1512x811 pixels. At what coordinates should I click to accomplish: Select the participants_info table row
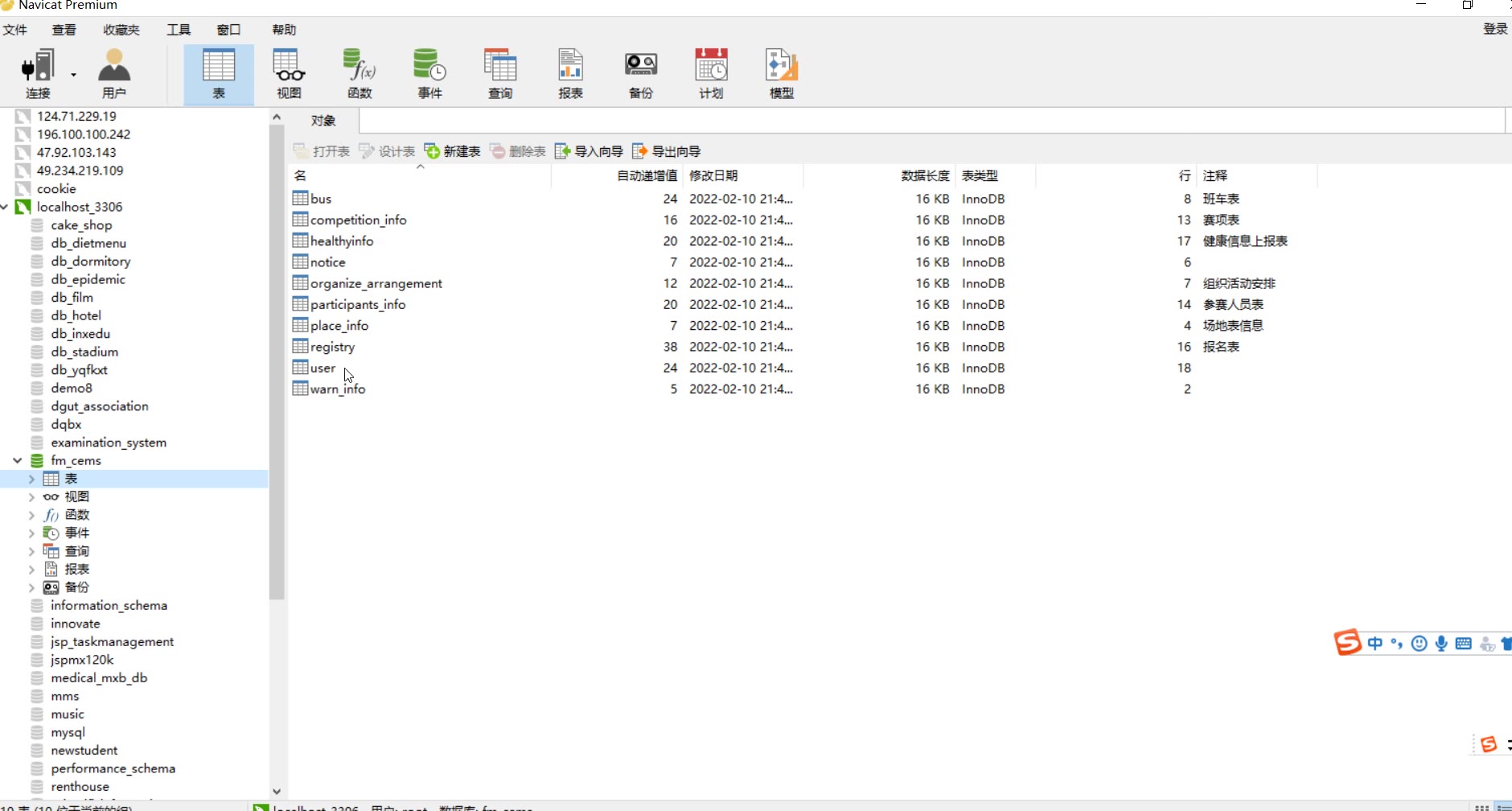(x=804, y=304)
